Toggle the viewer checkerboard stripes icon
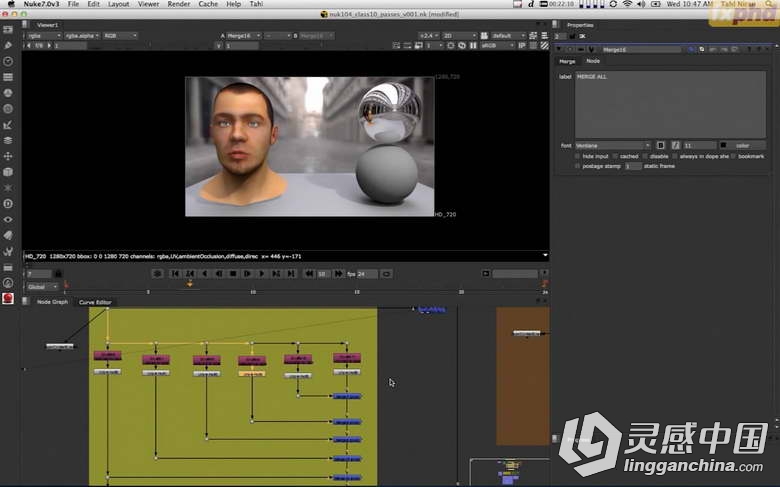The width and height of the screenshot is (780, 487). point(545,45)
